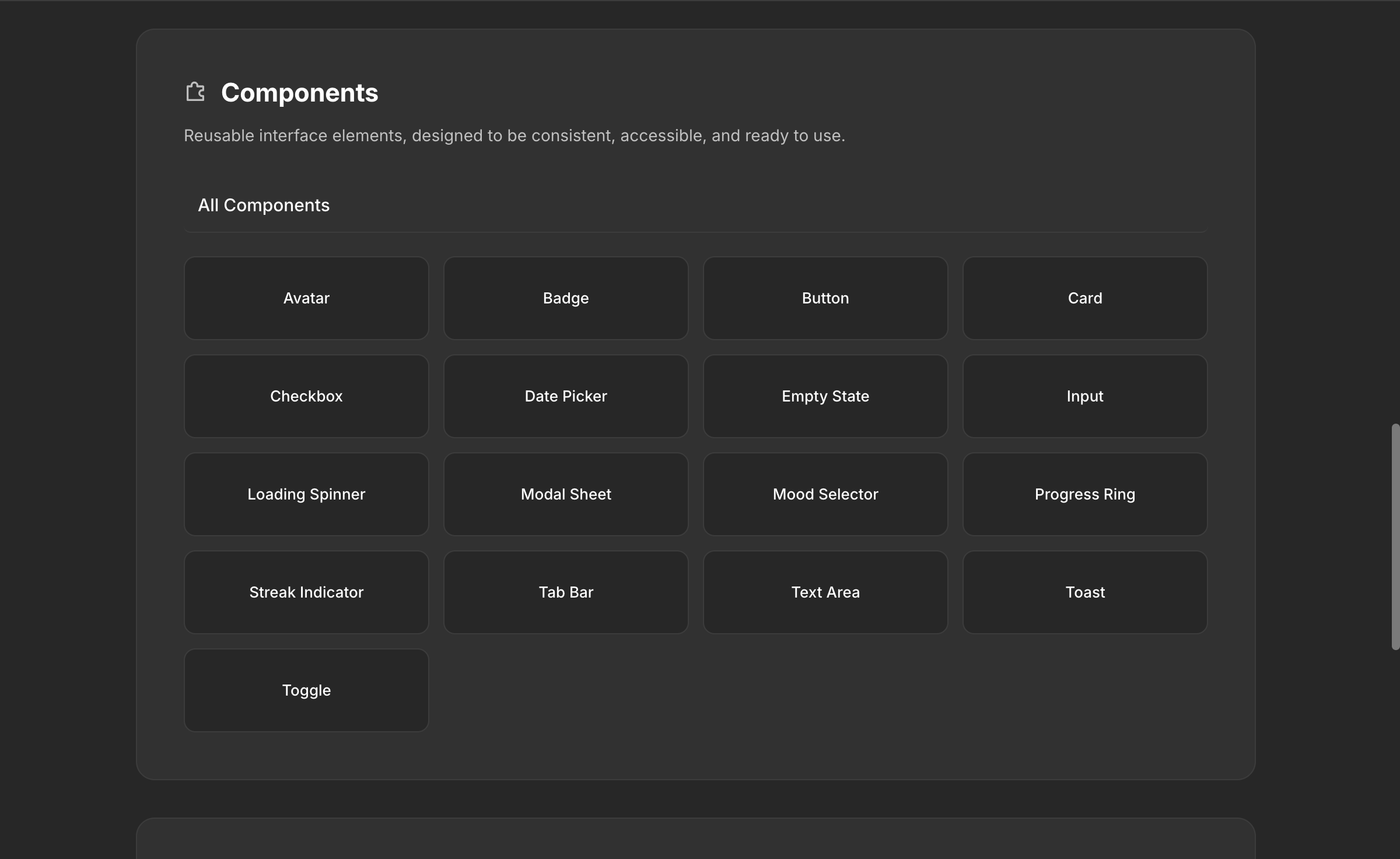Open the Toast component
This screenshot has width=1400, height=859.
point(1084,592)
